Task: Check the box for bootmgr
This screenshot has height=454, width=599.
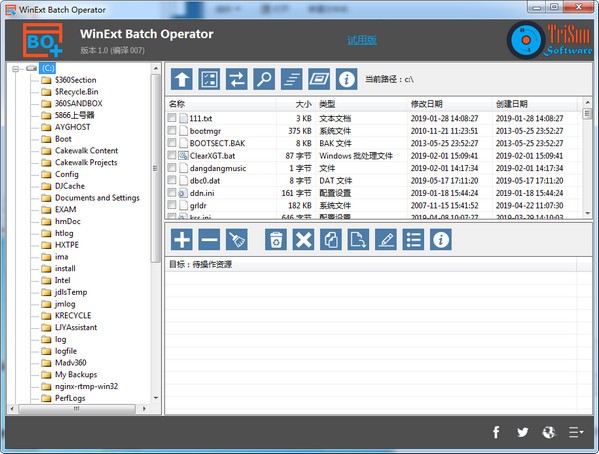Action: coord(172,130)
